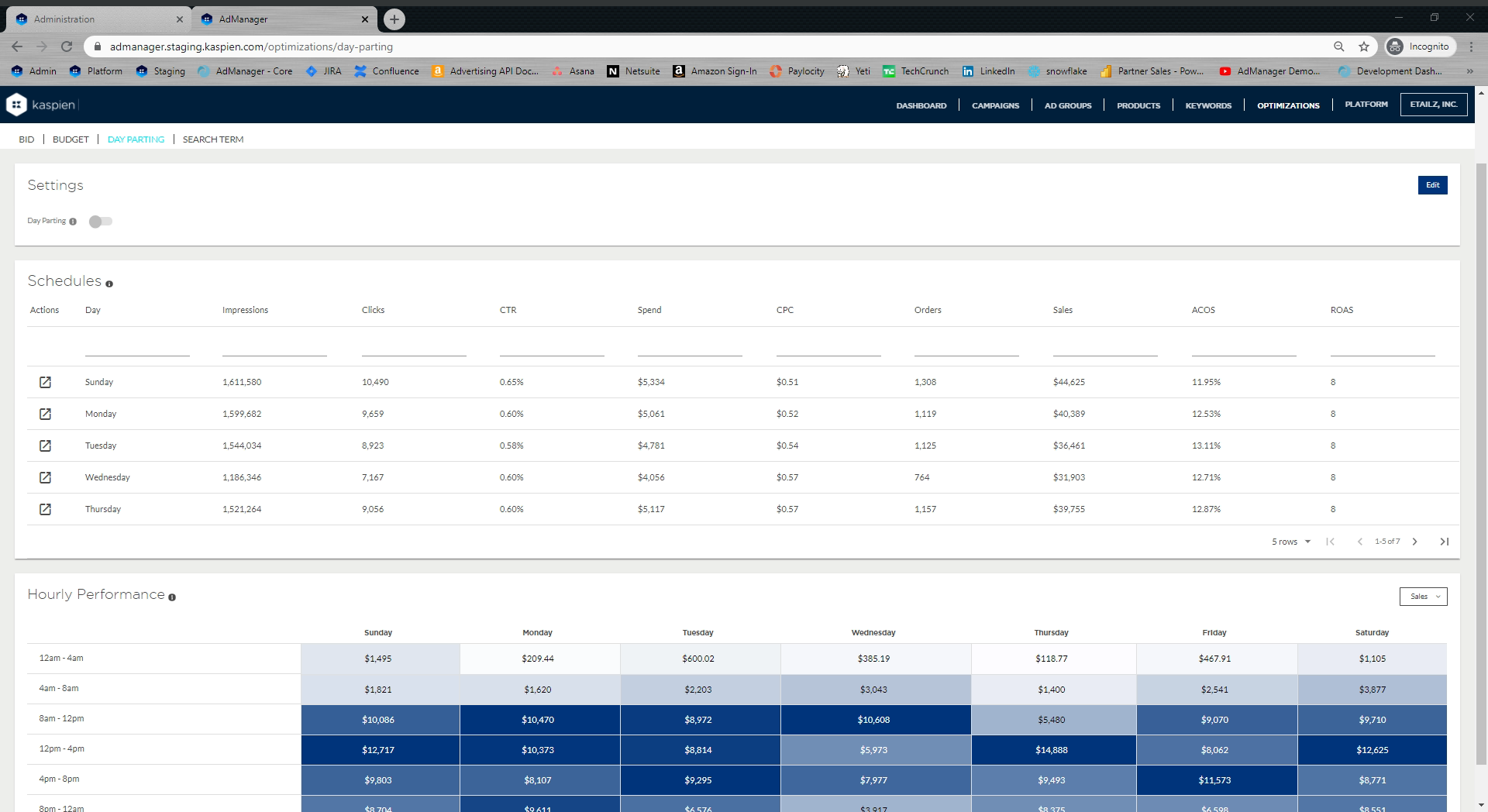Viewport: 1488px width, 812px height.
Task: Sort schedules by Spend column header
Action: coord(649,310)
